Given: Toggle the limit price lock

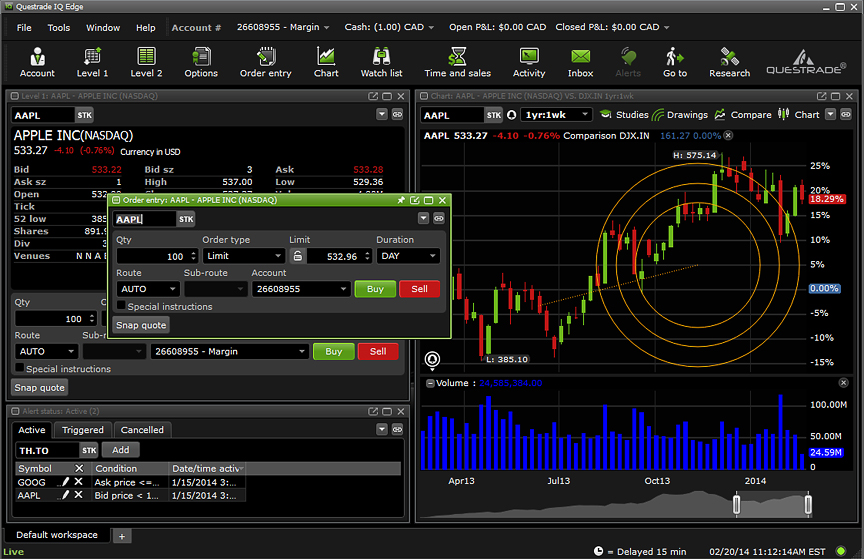Looking at the screenshot, I should [297, 256].
